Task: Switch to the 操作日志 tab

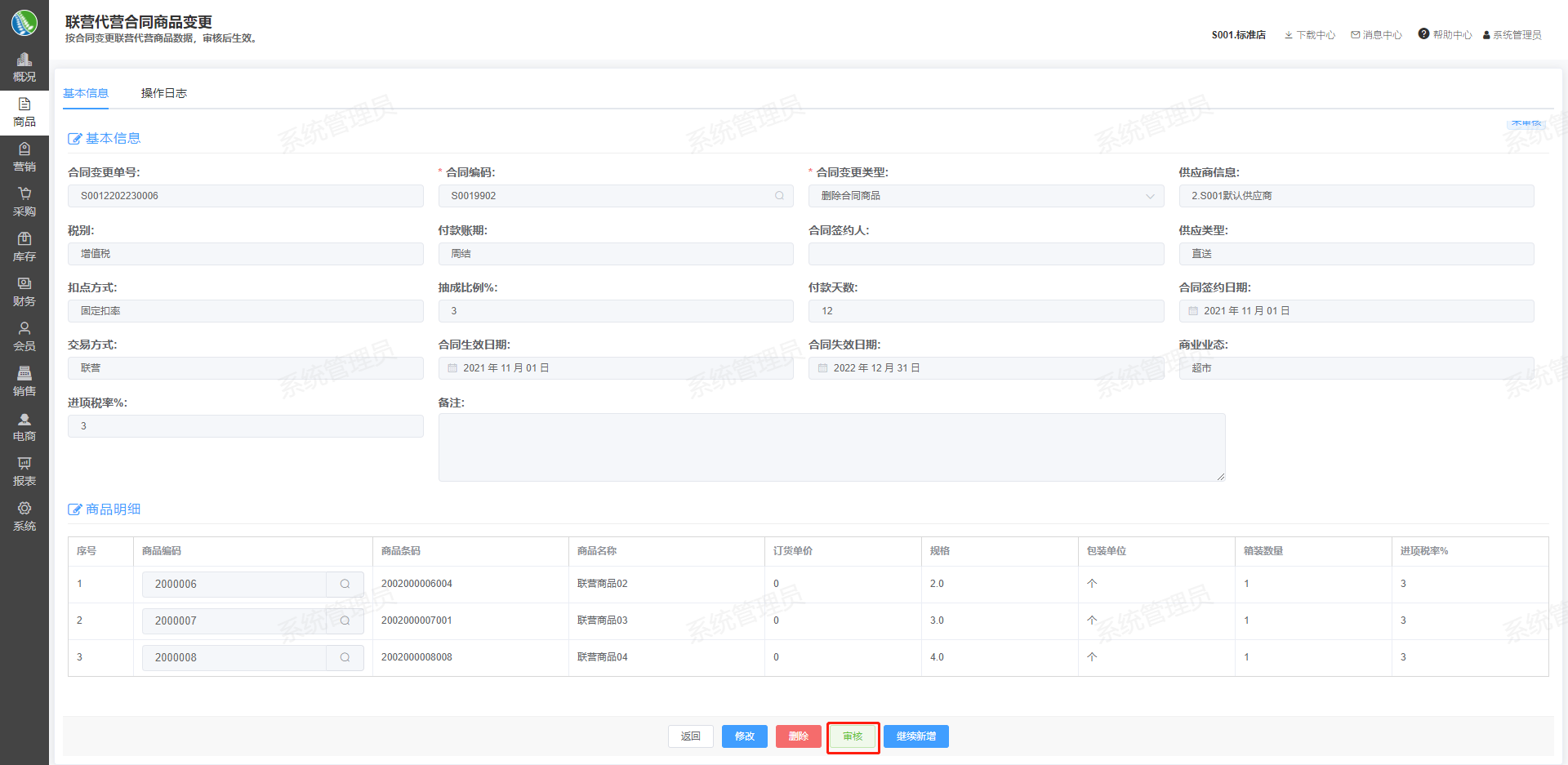Action: click(163, 93)
